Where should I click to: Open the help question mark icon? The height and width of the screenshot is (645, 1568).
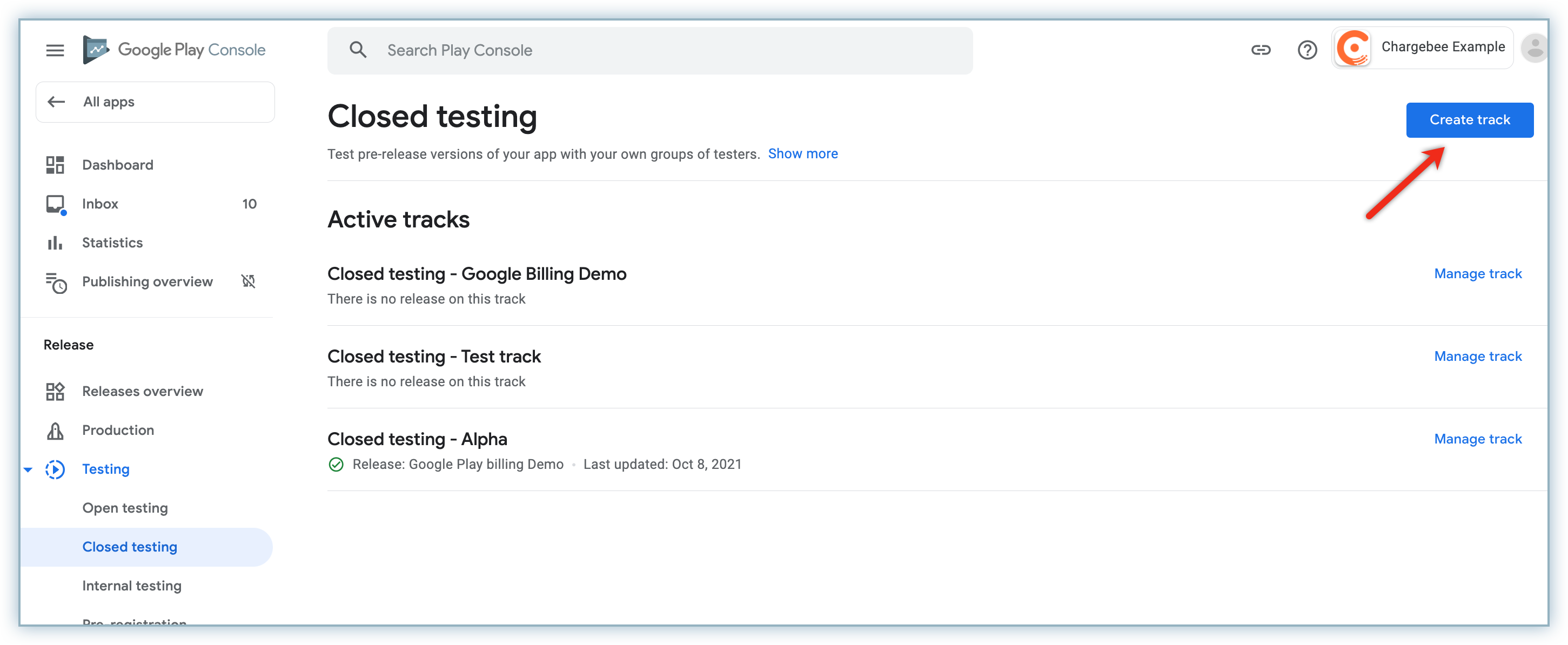point(1307,50)
